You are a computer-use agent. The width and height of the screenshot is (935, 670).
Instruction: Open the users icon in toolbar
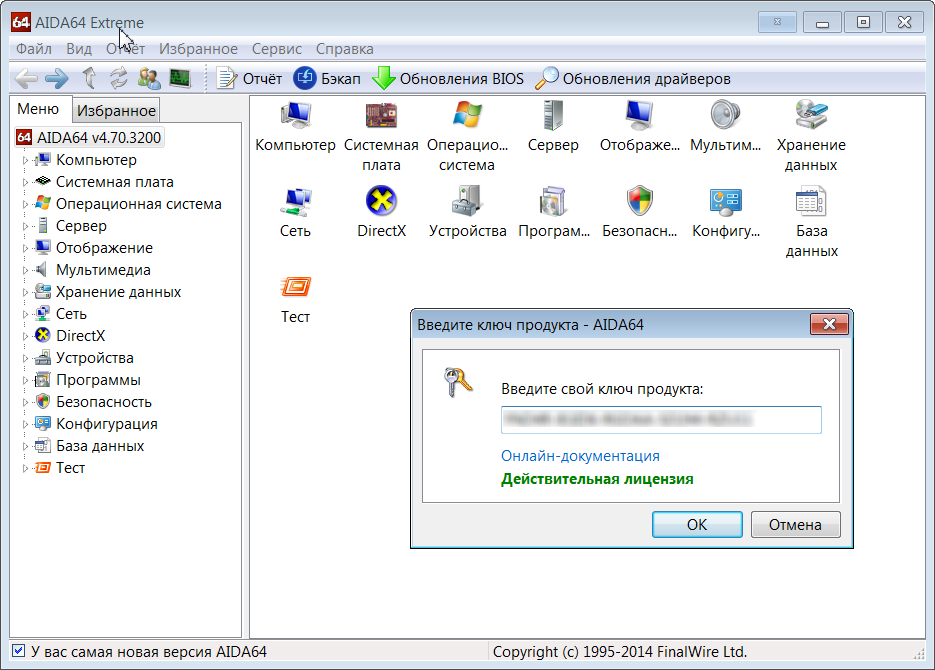pyautogui.click(x=149, y=79)
